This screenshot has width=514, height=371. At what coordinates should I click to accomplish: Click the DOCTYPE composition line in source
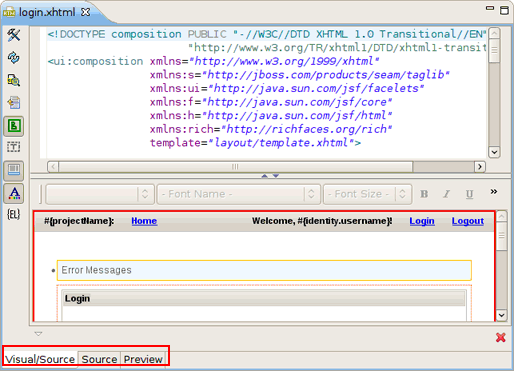[267, 34]
